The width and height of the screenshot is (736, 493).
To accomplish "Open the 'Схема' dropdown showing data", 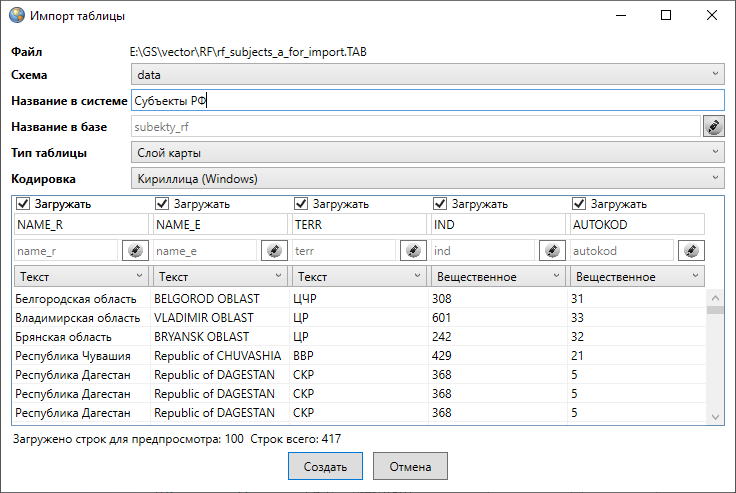I will click(427, 75).
